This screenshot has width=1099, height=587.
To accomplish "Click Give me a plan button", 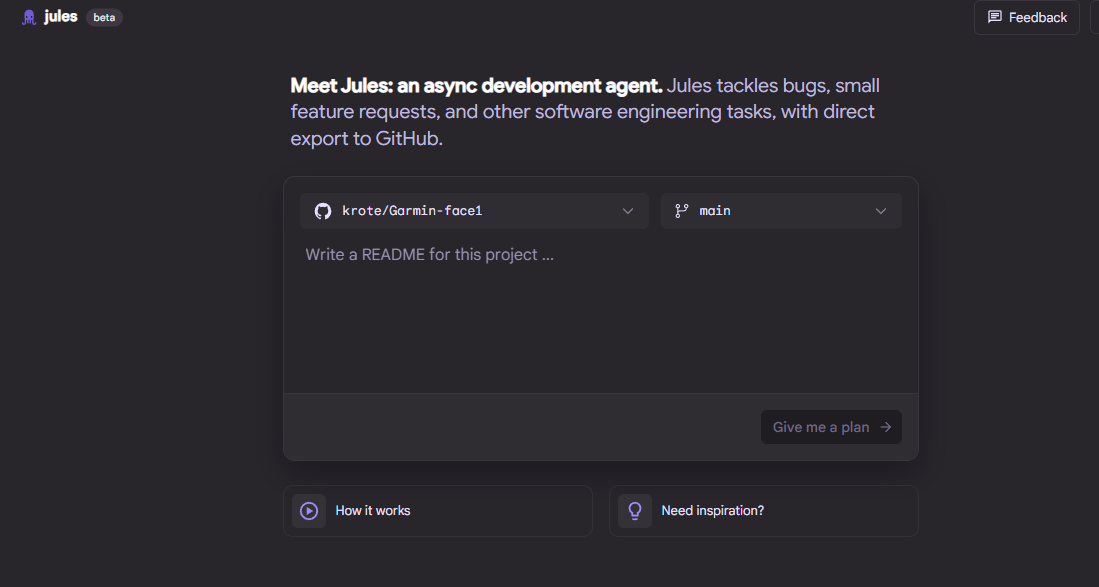I will pos(831,427).
